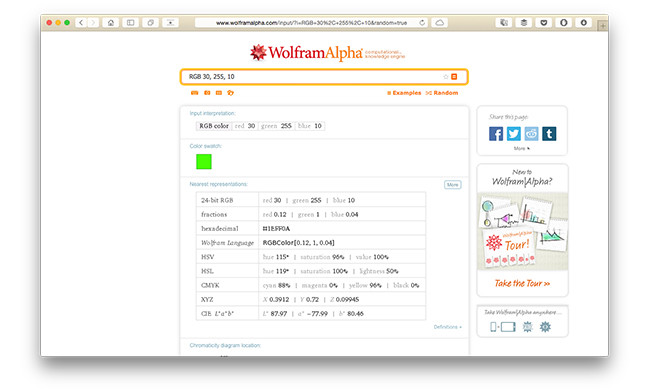Click the Buffer stack extension icon

(x=524, y=22)
